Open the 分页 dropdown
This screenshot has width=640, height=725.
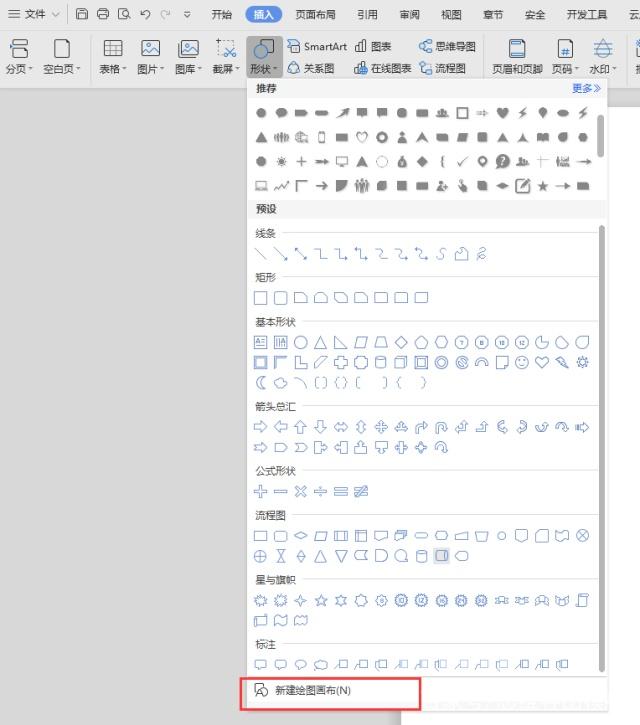coord(19,56)
